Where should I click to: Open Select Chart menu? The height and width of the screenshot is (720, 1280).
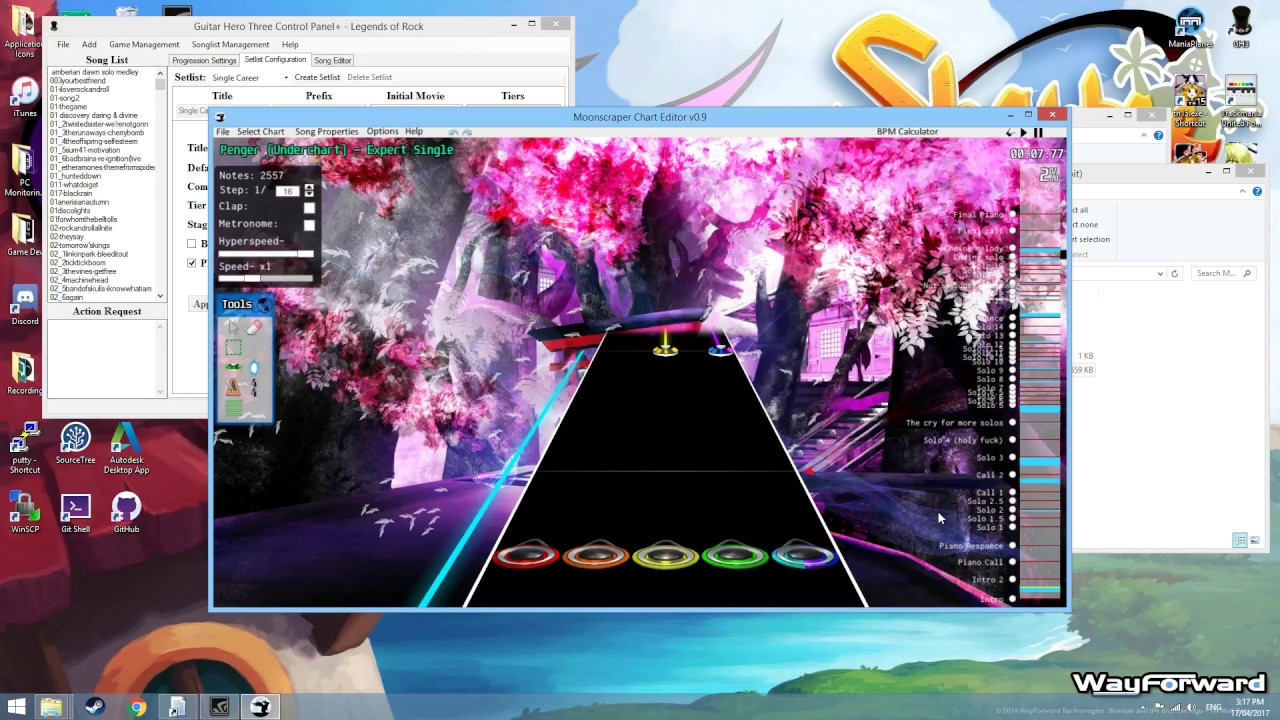coord(261,132)
